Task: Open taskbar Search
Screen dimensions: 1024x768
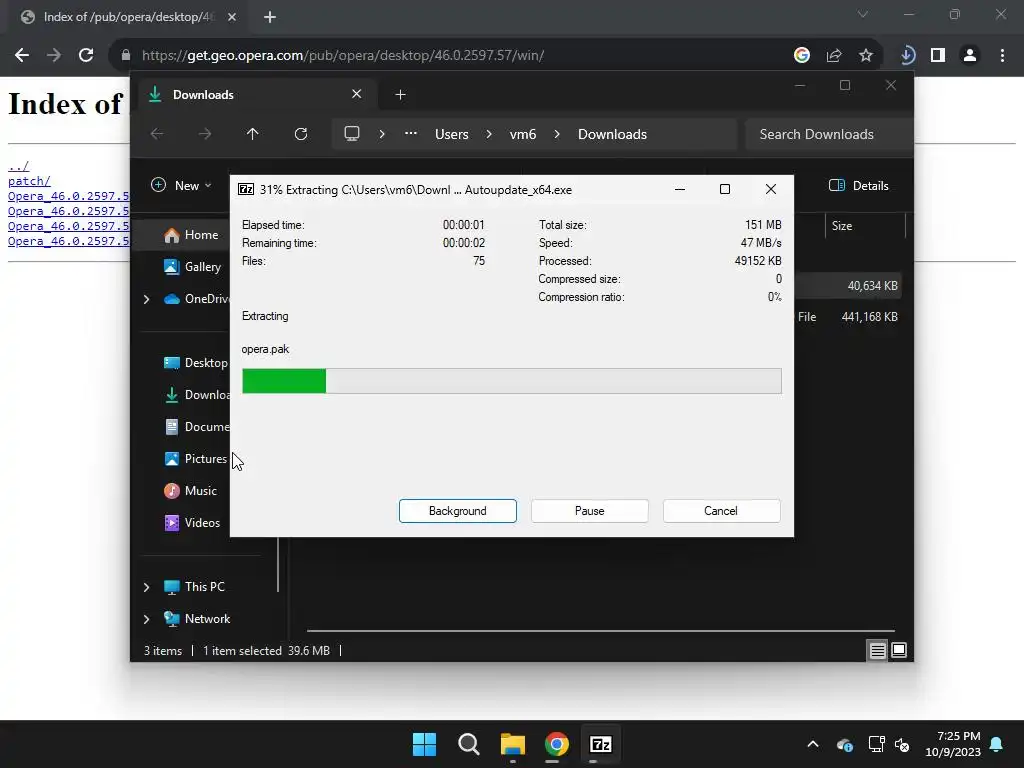Action: (469, 744)
